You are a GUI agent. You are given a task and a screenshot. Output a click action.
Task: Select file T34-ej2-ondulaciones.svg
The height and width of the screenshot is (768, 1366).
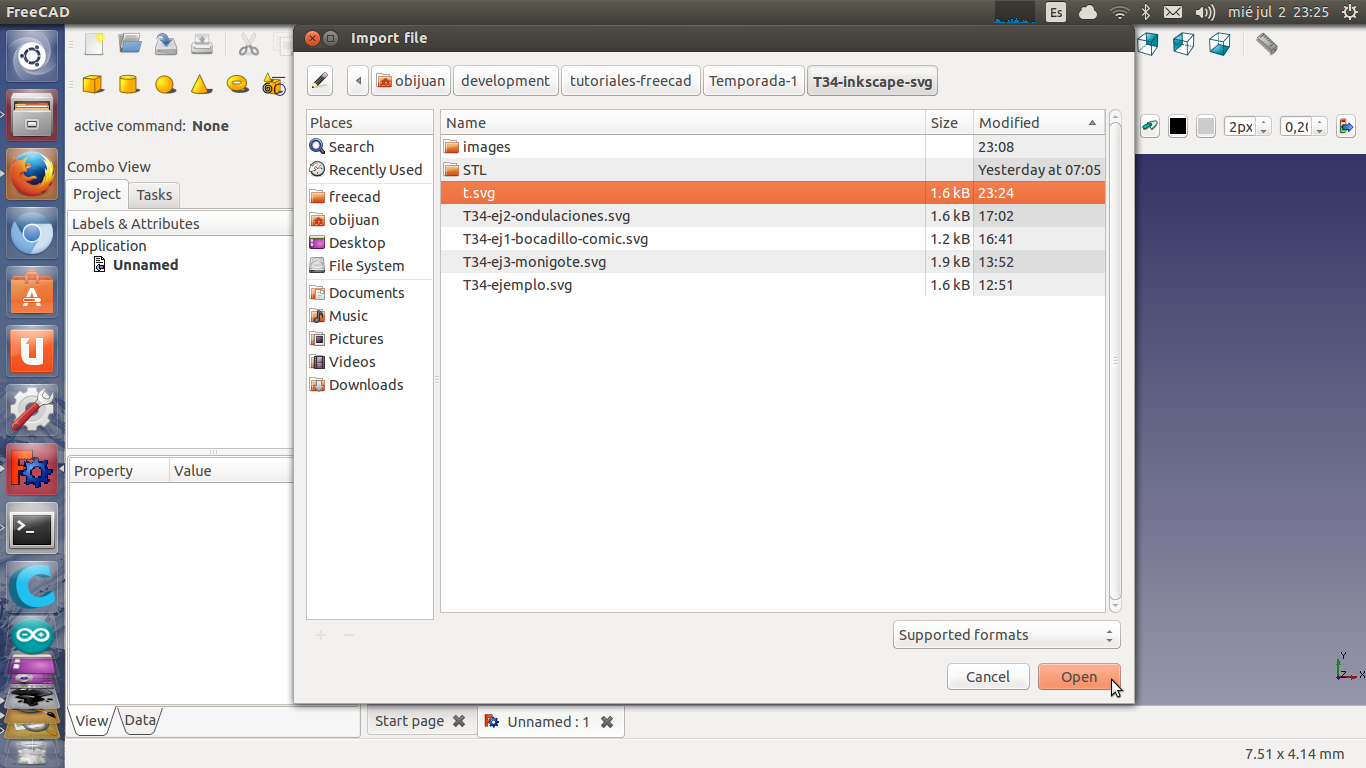point(772,216)
